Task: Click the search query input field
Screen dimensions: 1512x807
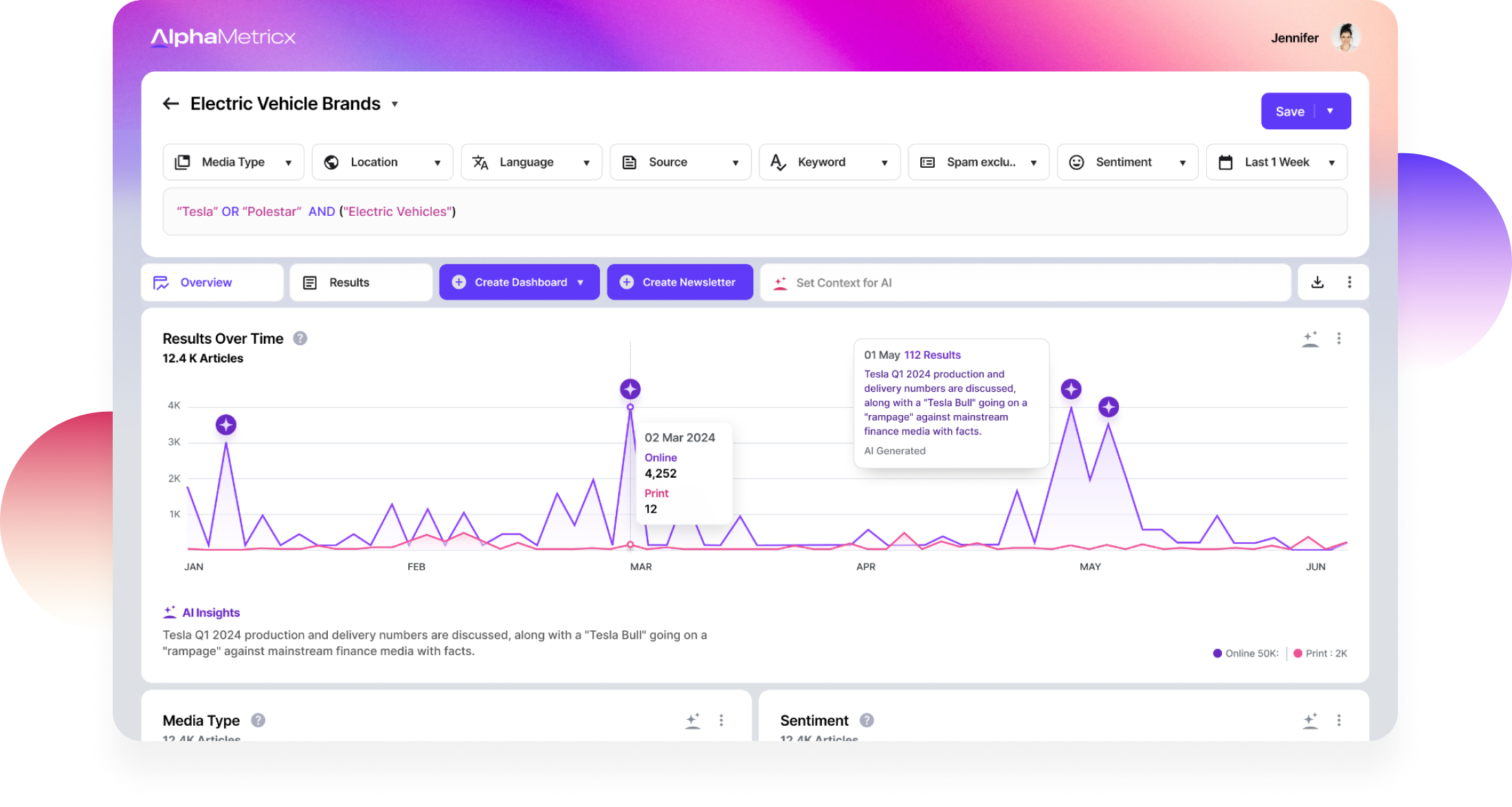Action: point(755,212)
